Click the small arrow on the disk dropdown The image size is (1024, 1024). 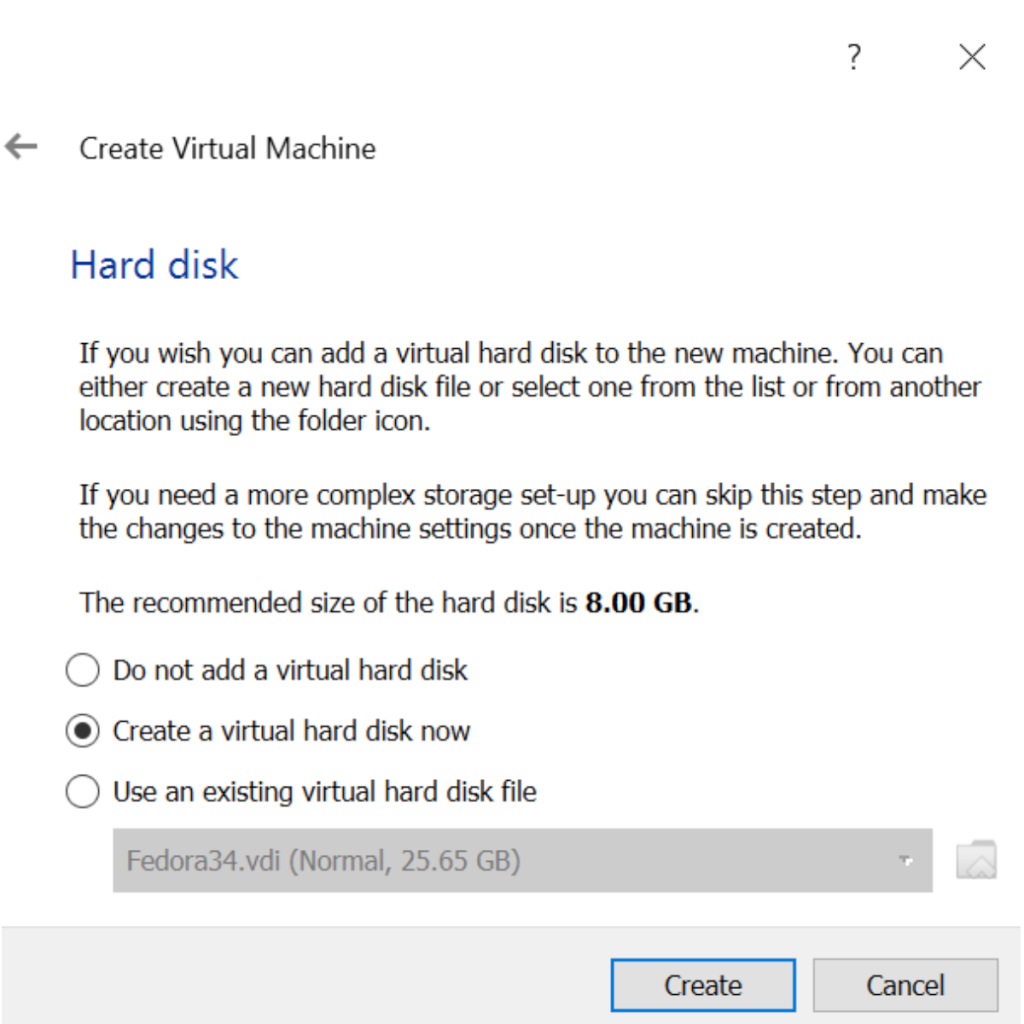(906, 860)
